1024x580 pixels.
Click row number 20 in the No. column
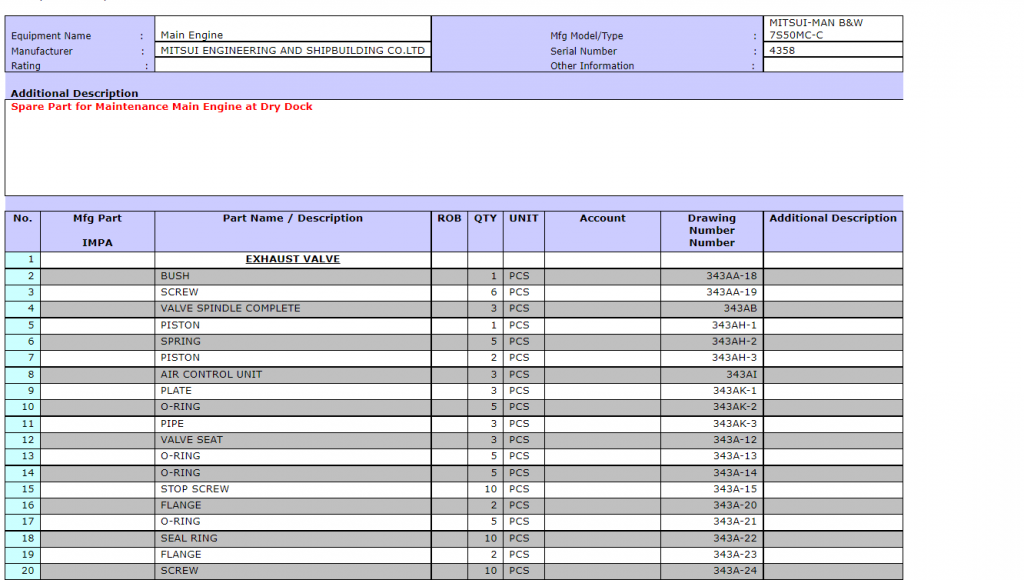click(24, 571)
